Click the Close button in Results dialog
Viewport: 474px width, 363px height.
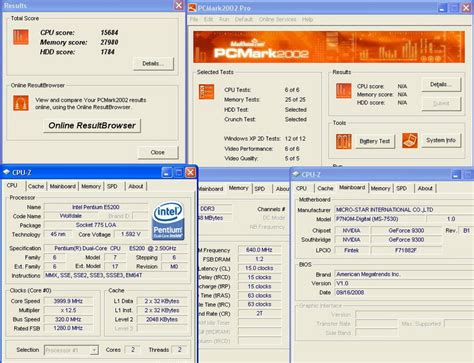pos(158,152)
